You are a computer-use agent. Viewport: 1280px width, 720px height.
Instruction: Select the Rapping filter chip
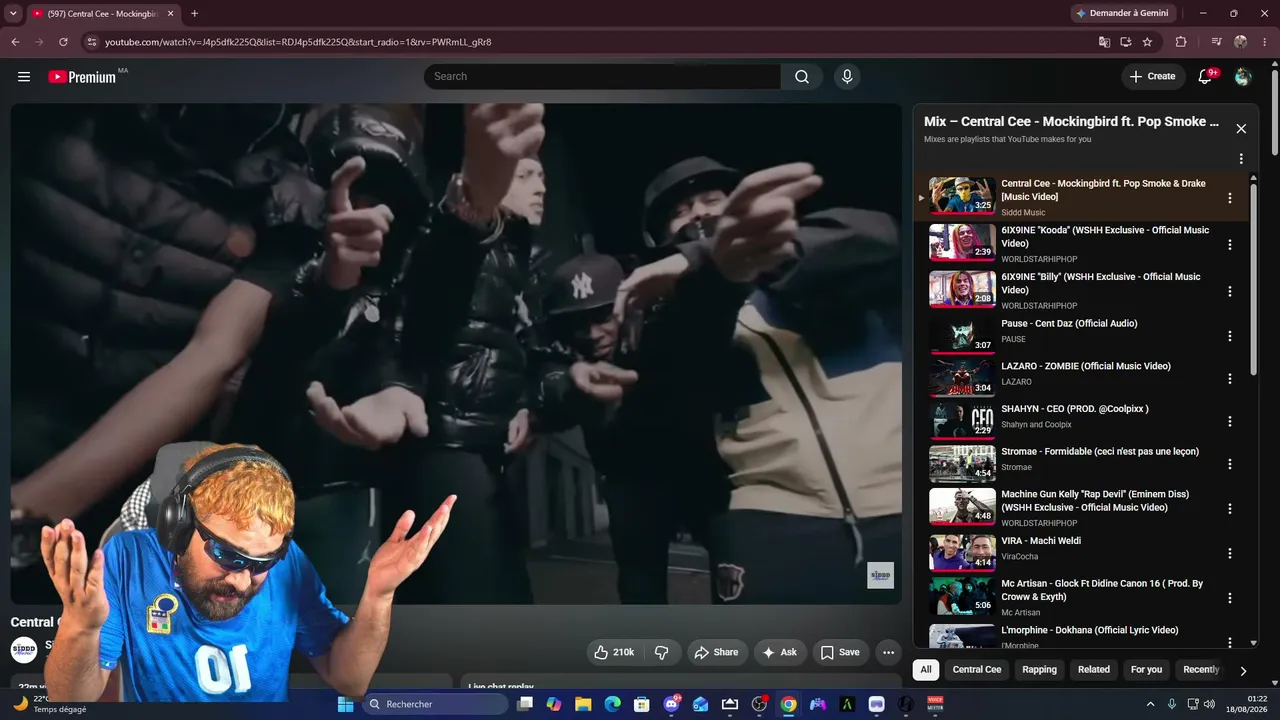pos(1039,670)
